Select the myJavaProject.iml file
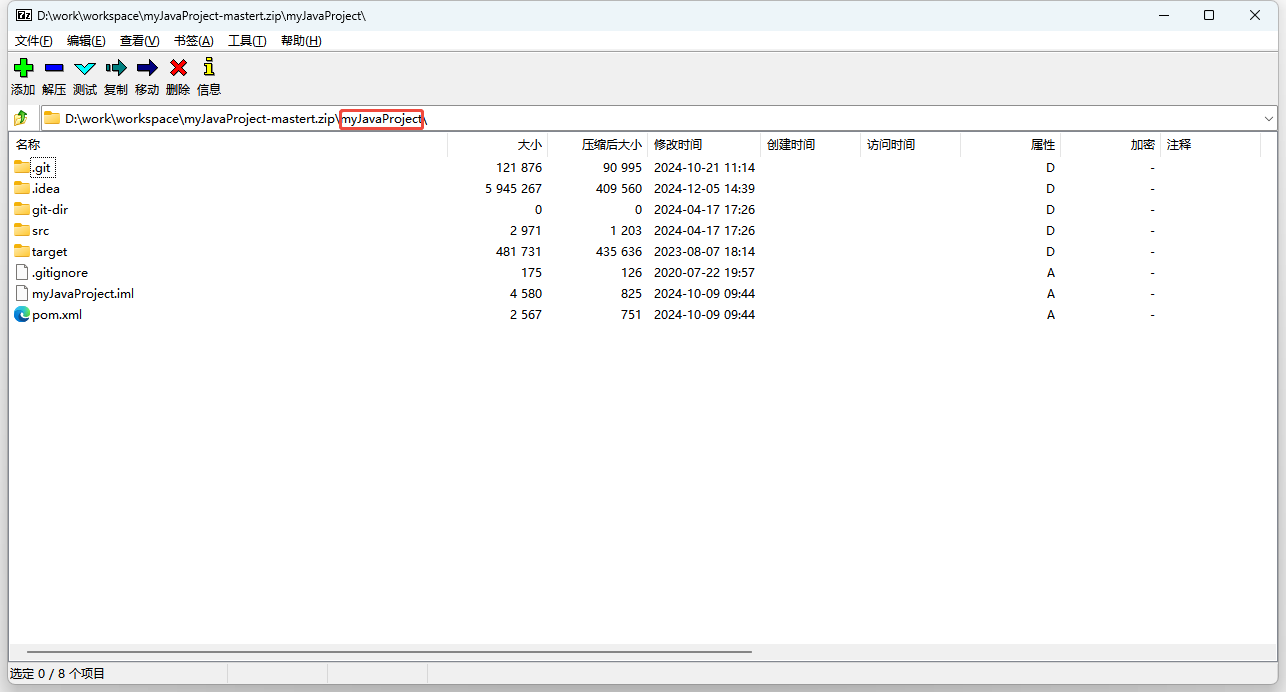Viewport: 1286px width, 692px height. point(82,294)
